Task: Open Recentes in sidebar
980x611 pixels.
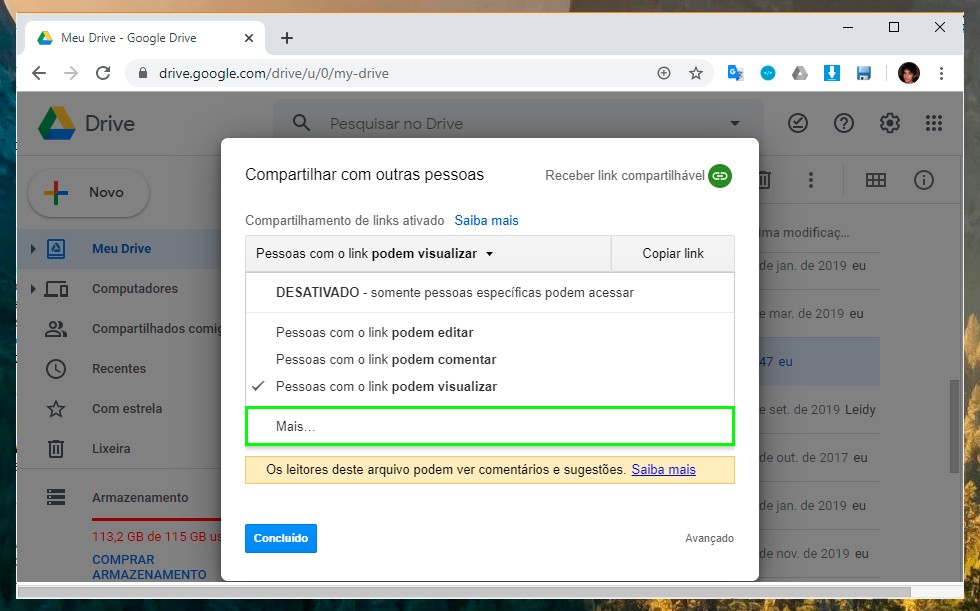Action: pos(119,369)
